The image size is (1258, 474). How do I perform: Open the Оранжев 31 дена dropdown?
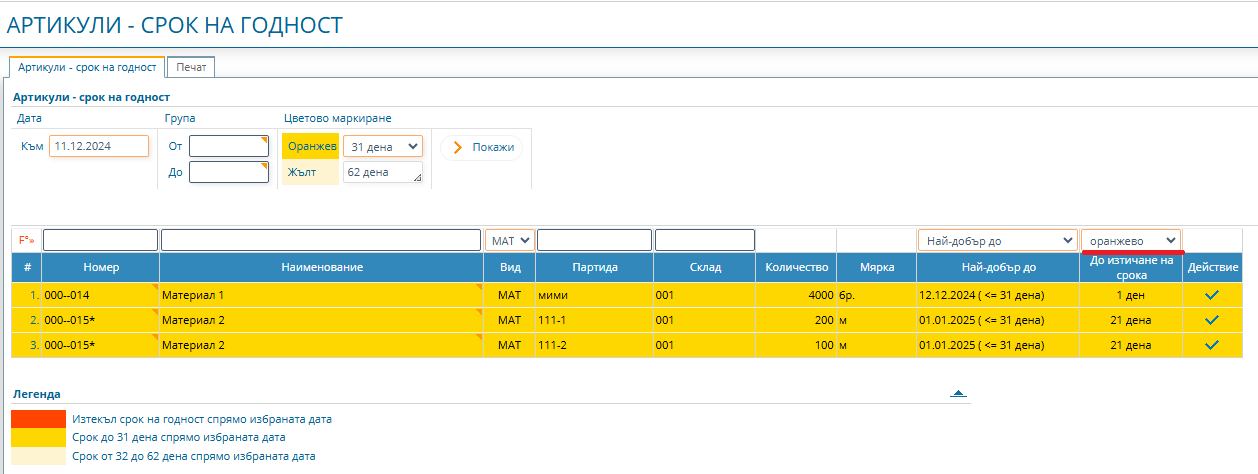tap(382, 147)
